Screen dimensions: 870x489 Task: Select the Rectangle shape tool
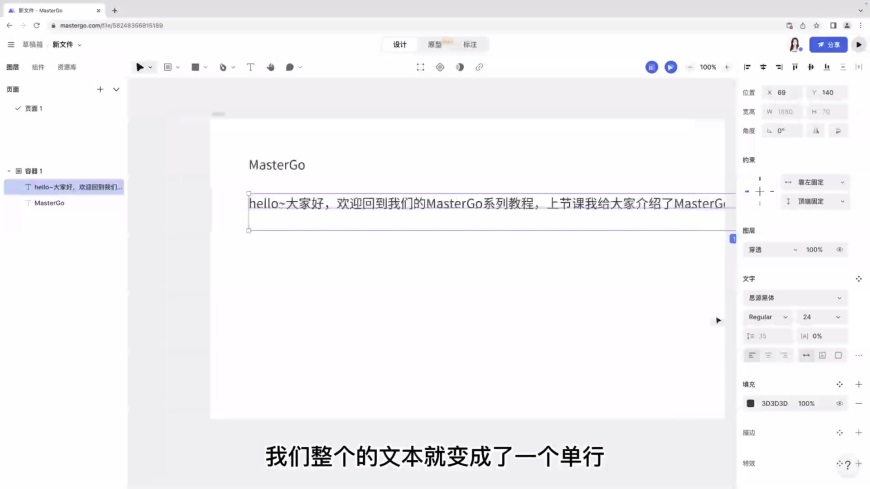pos(195,67)
